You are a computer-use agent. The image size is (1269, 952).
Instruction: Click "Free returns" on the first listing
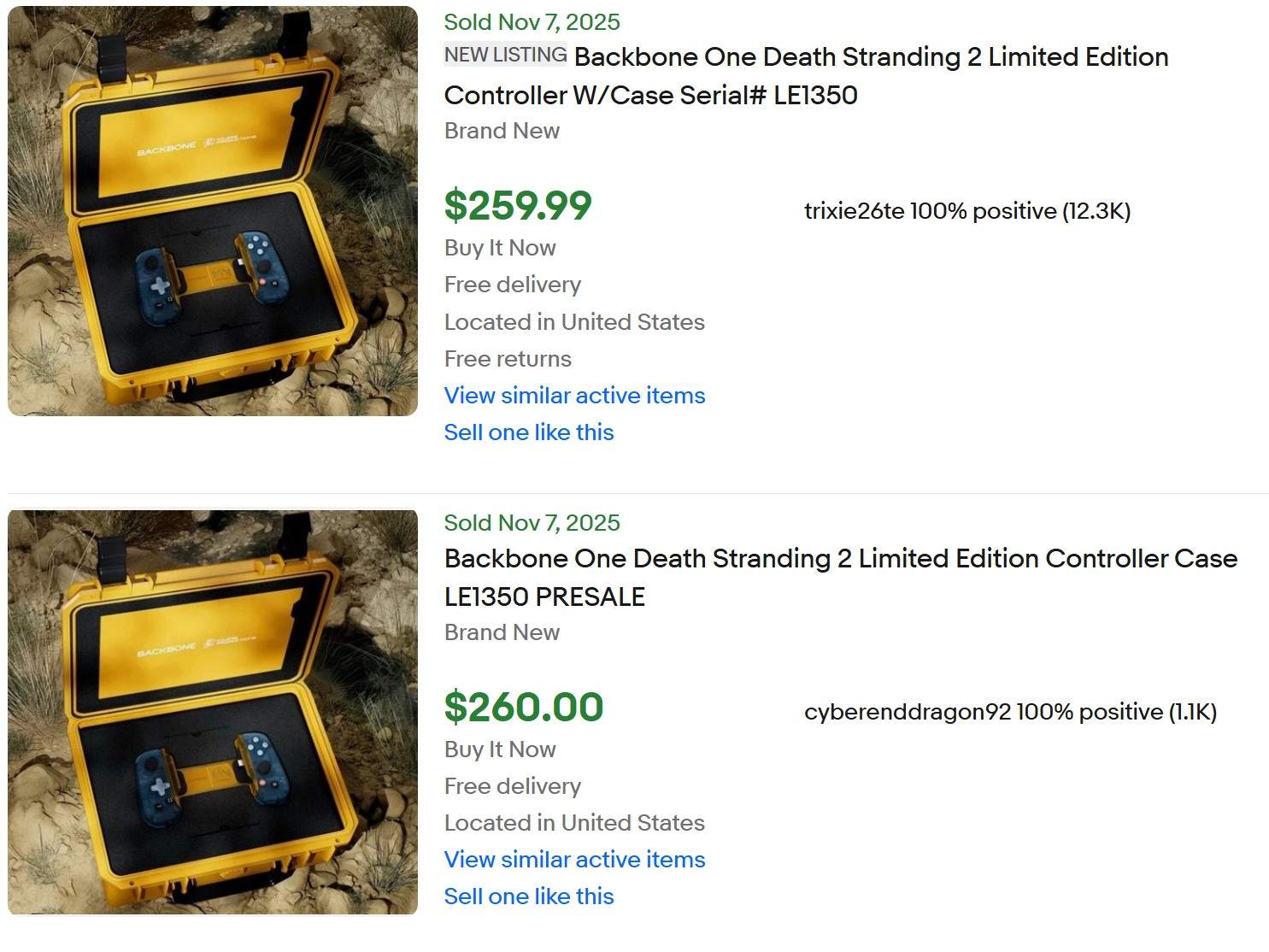(x=507, y=359)
